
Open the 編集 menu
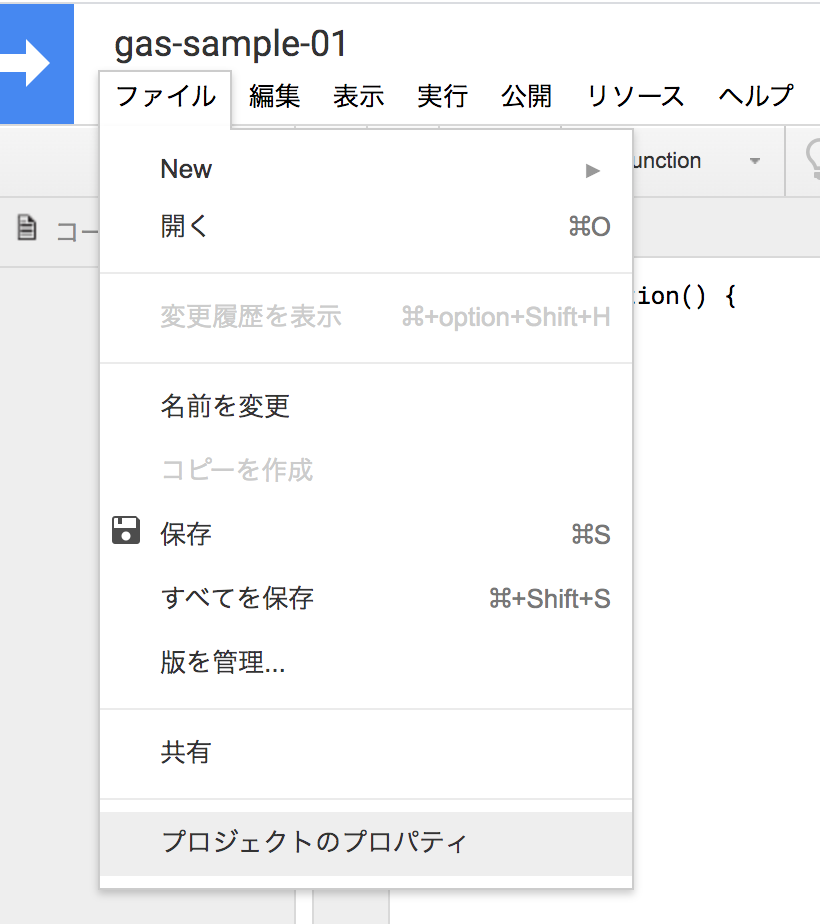pyautogui.click(x=274, y=96)
